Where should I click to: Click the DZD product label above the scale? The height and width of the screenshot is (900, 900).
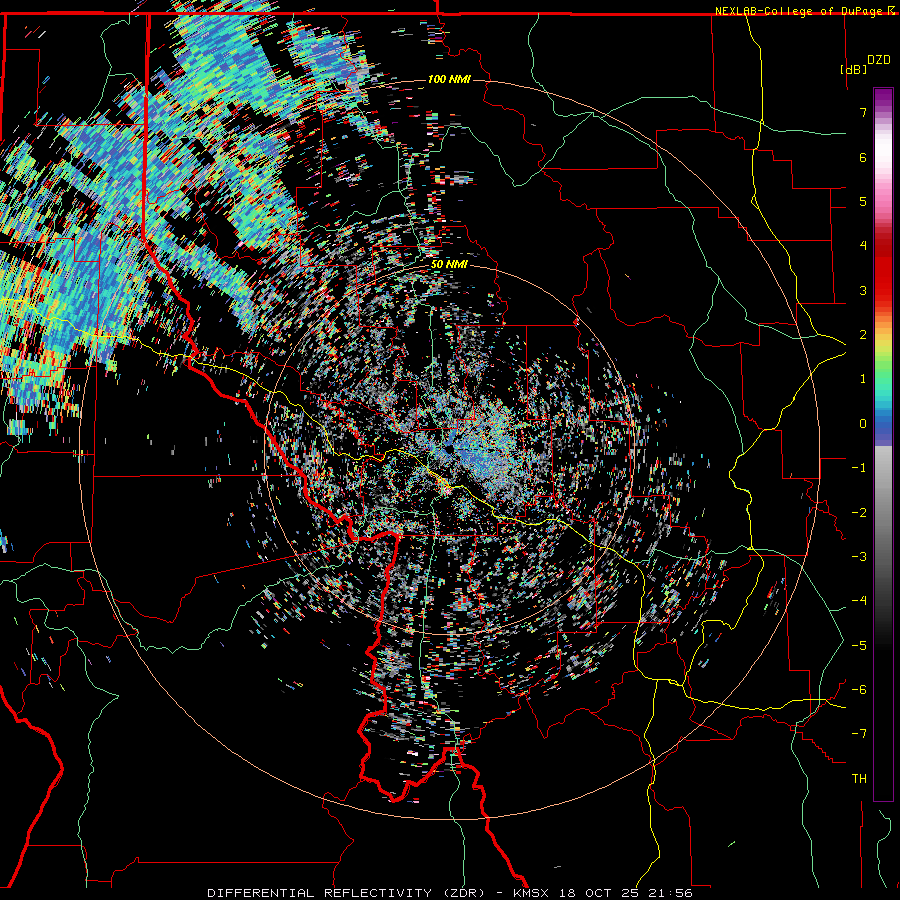[878, 60]
